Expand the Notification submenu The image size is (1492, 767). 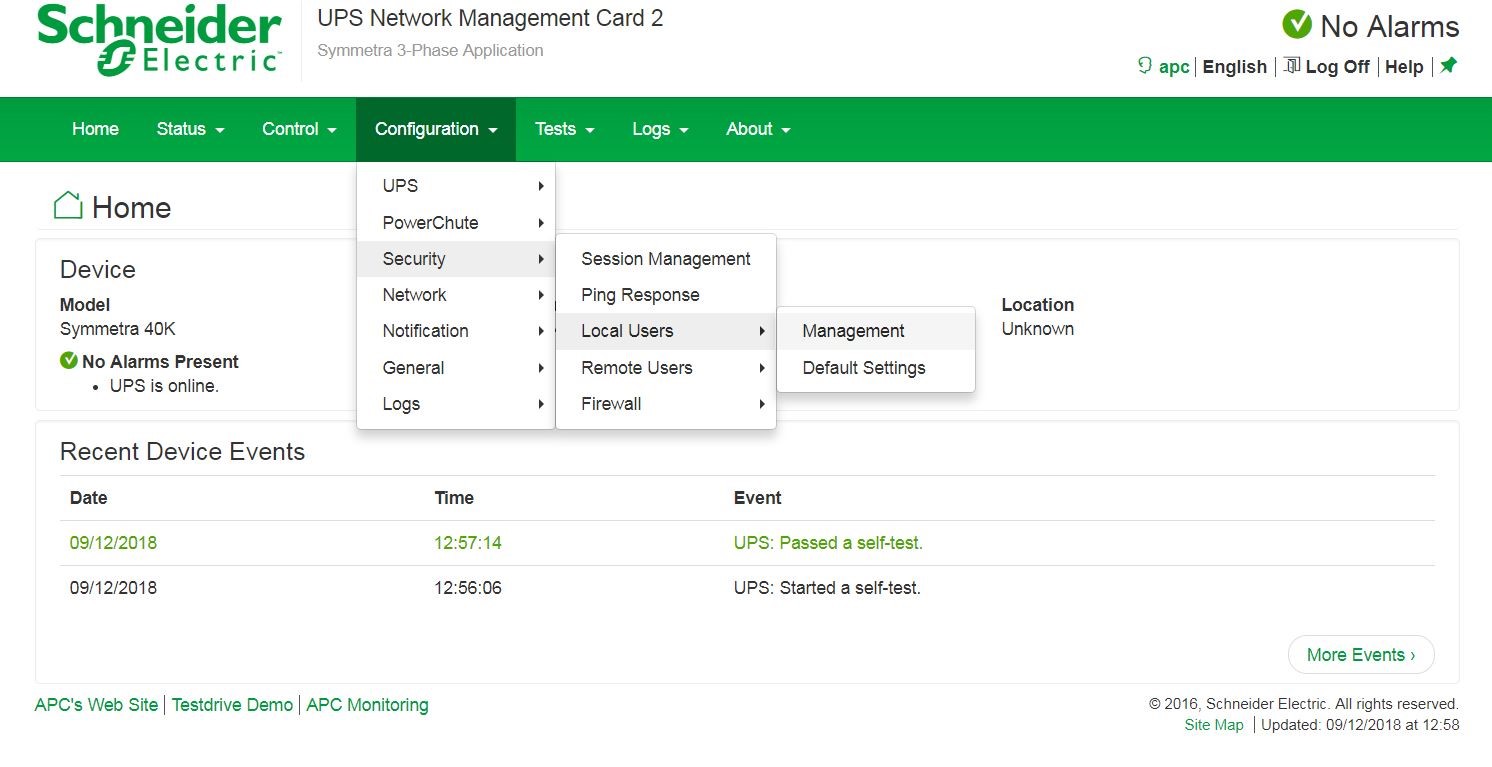pos(456,331)
